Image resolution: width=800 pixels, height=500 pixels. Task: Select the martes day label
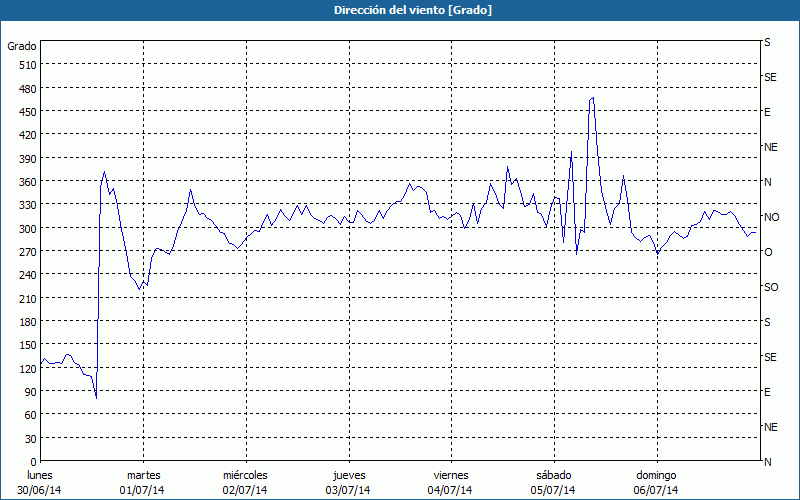click(143, 475)
